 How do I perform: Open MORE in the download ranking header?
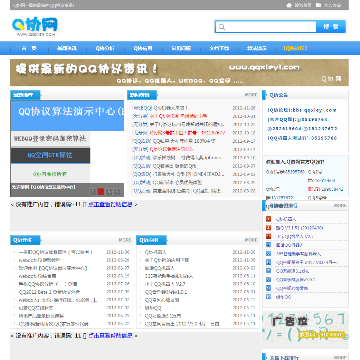(340, 206)
